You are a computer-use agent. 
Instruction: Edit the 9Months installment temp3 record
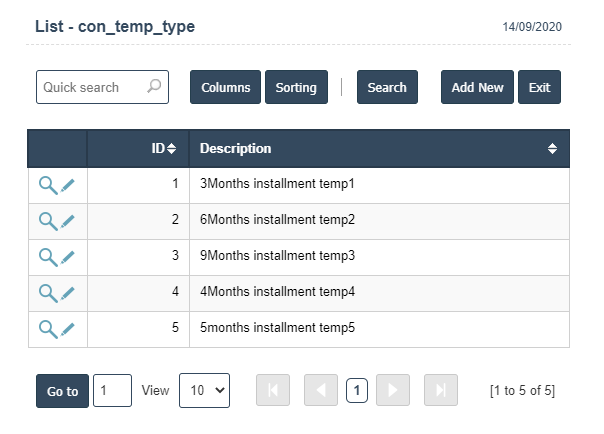pyautogui.click(x=68, y=257)
